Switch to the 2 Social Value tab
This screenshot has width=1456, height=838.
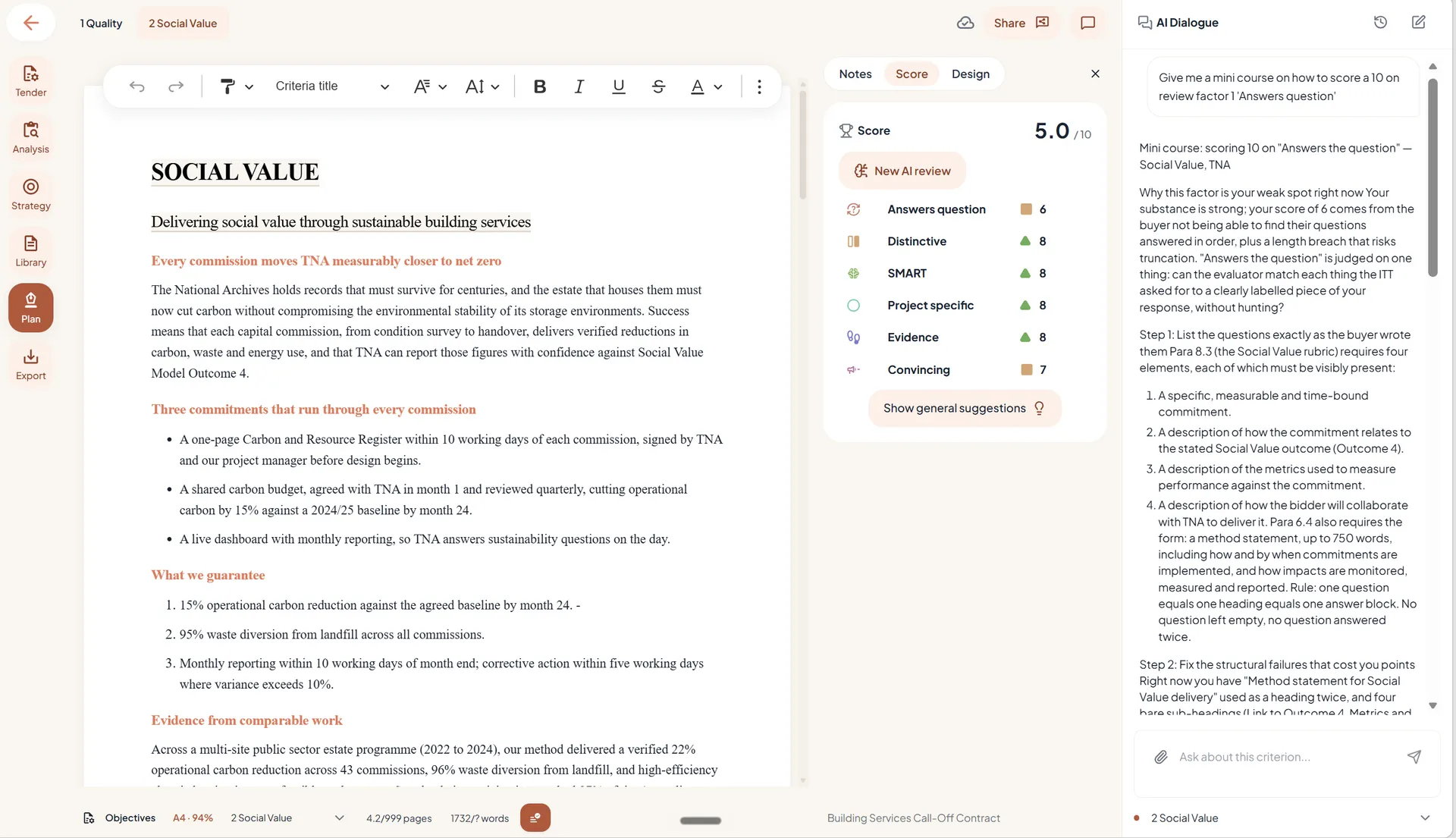(x=183, y=24)
